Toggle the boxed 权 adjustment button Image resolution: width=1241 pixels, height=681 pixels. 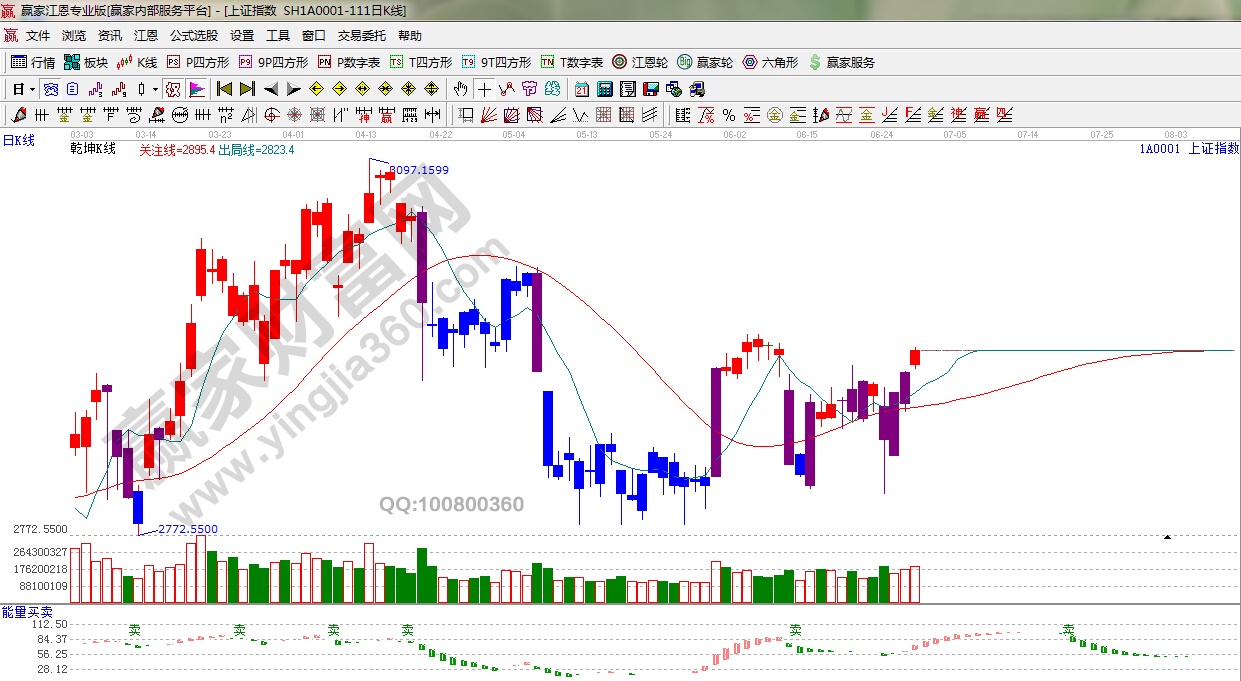click(173, 89)
